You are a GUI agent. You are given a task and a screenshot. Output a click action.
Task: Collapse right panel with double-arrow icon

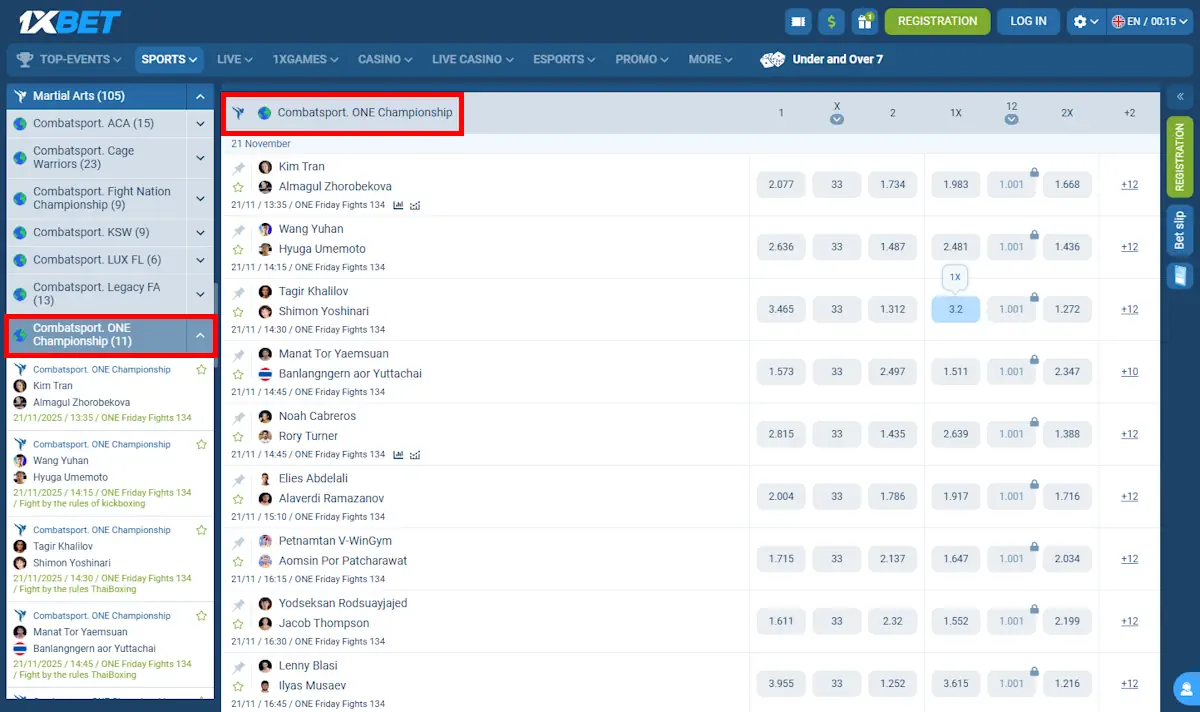1180,97
